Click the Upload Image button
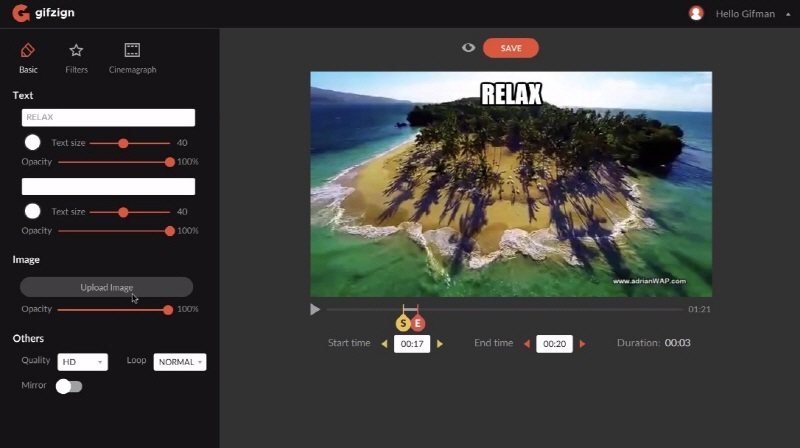800x448 pixels. pyautogui.click(x=107, y=287)
